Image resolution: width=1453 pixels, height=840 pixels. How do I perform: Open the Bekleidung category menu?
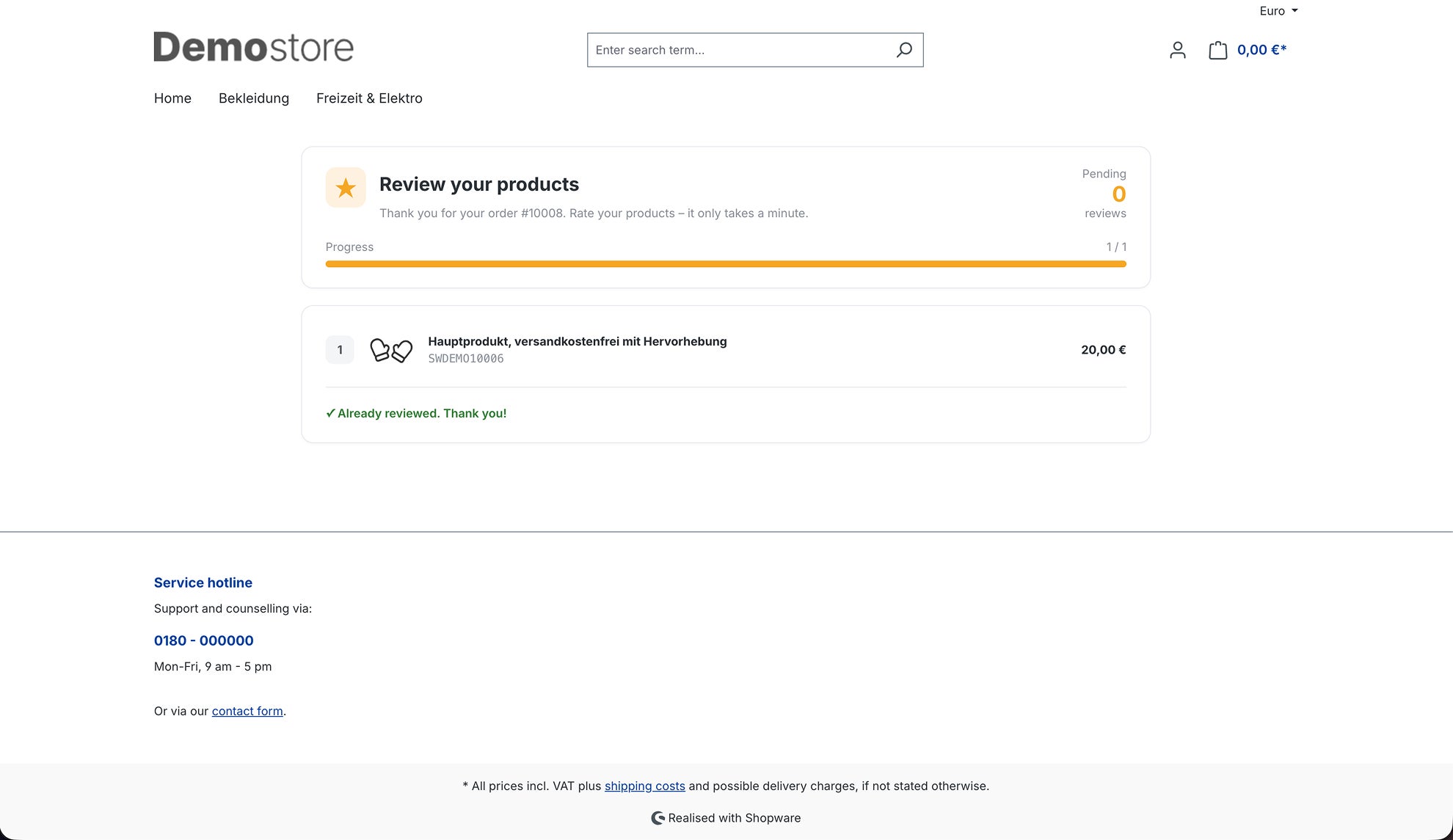click(x=254, y=98)
